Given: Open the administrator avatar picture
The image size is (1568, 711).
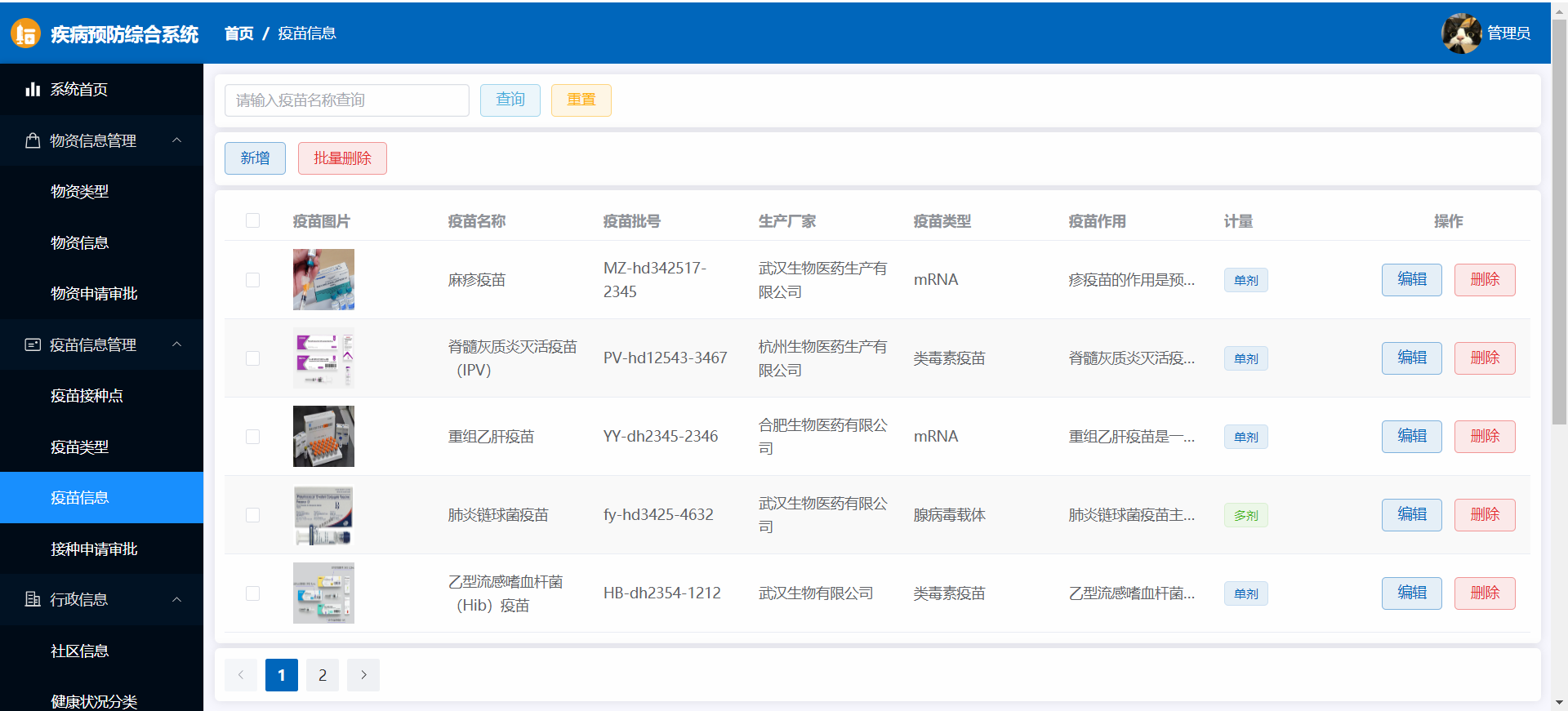Looking at the screenshot, I should point(1461,33).
